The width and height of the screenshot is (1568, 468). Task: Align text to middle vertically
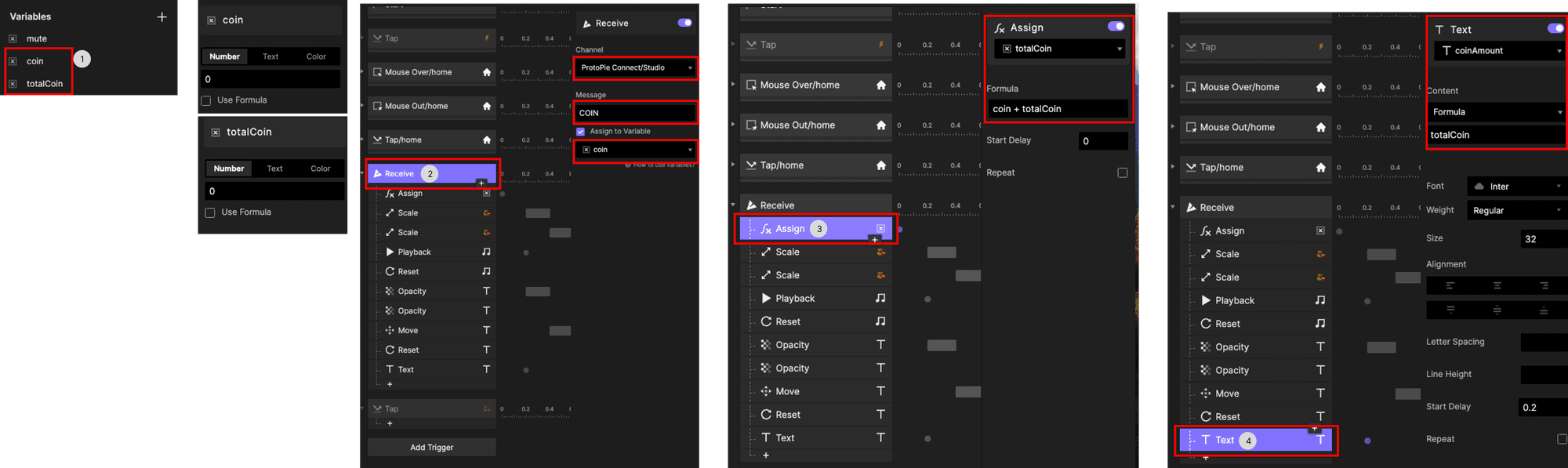click(1497, 310)
